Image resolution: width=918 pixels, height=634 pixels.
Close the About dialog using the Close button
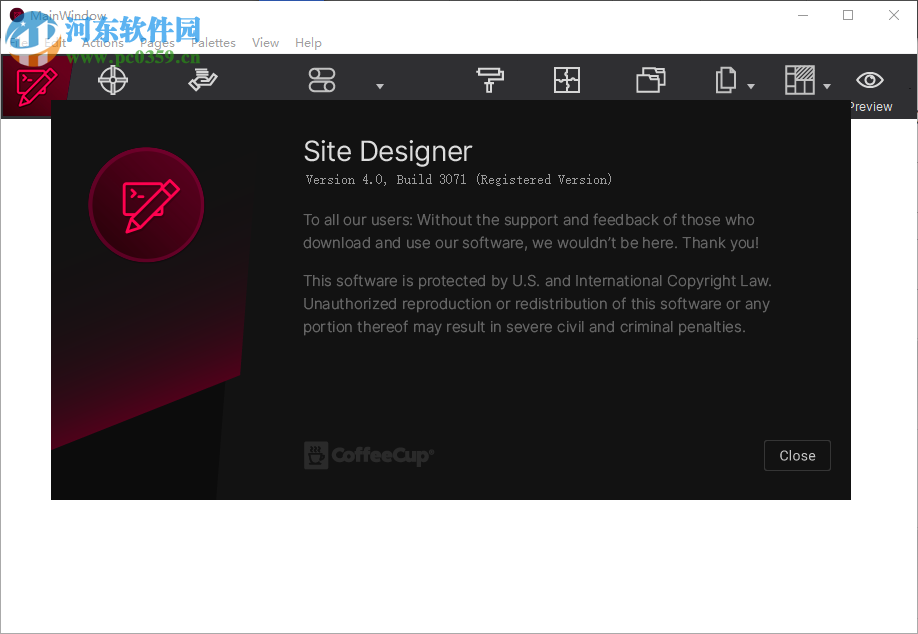797,455
